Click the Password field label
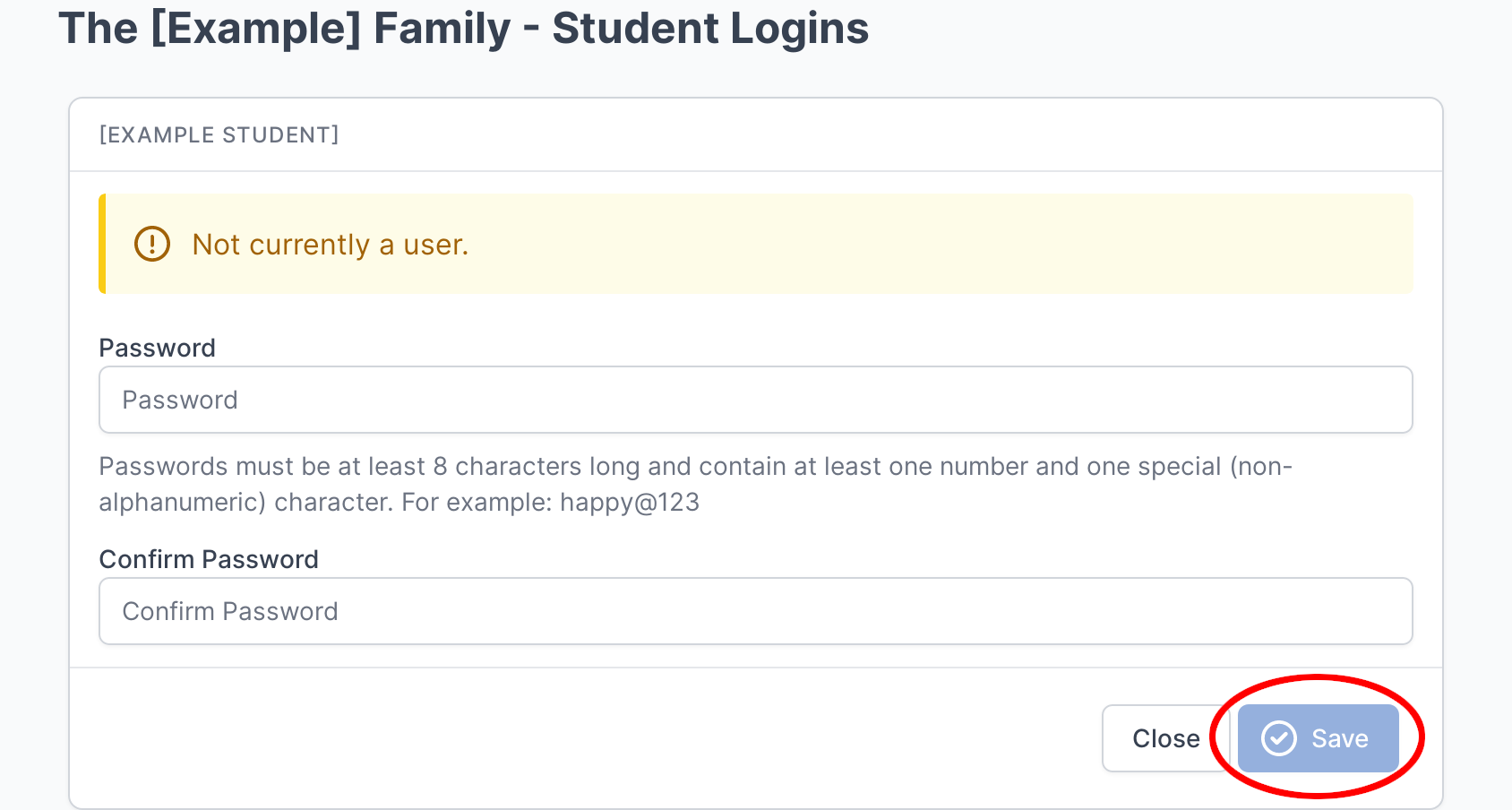The width and height of the screenshot is (1512, 810). [157, 348]
